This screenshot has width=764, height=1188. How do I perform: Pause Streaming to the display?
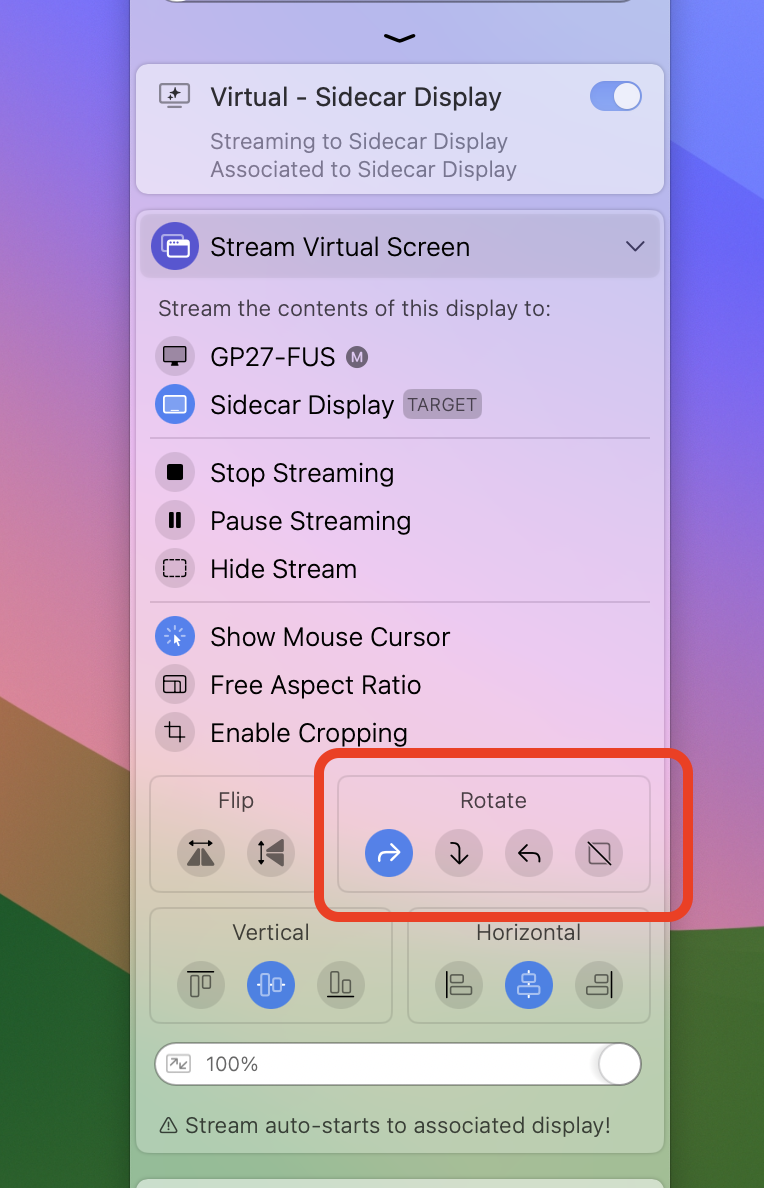pos(310,521)
